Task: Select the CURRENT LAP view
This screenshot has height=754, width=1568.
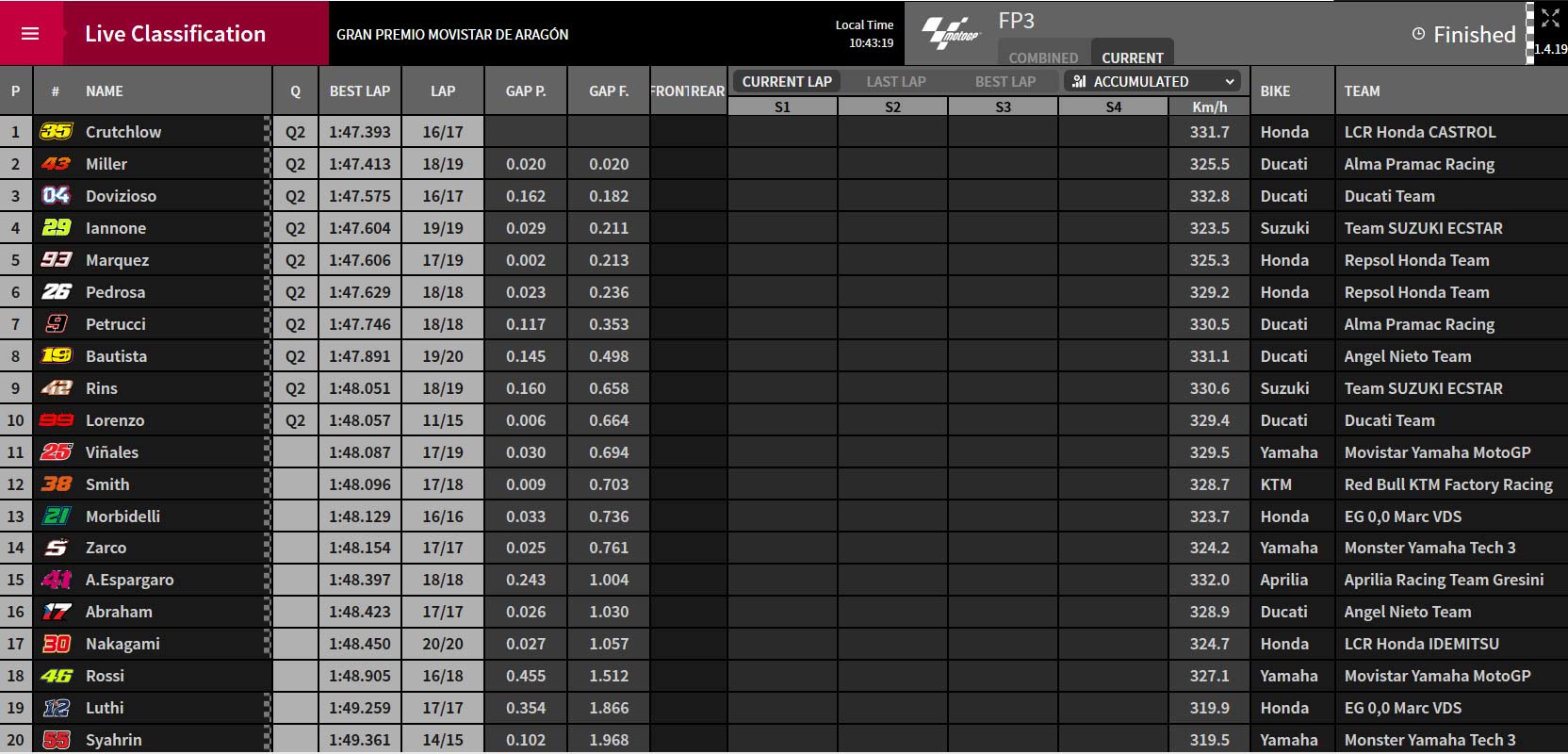Action: pos(787,81)
